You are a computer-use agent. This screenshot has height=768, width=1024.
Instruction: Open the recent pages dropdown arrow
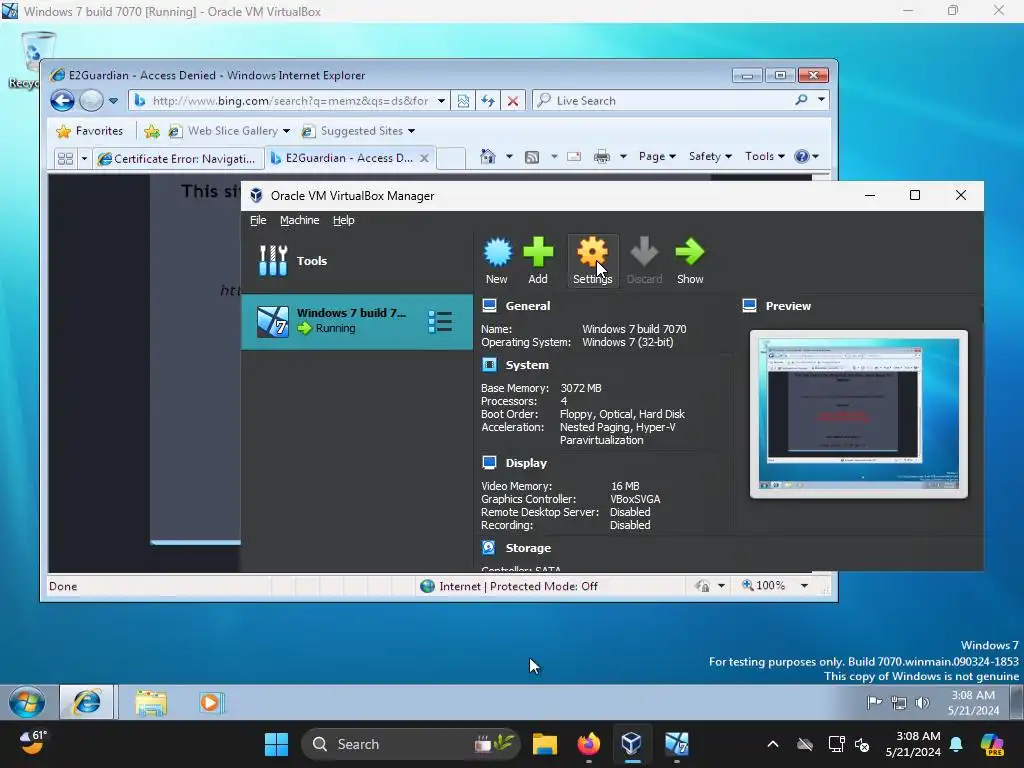point(114,101)
